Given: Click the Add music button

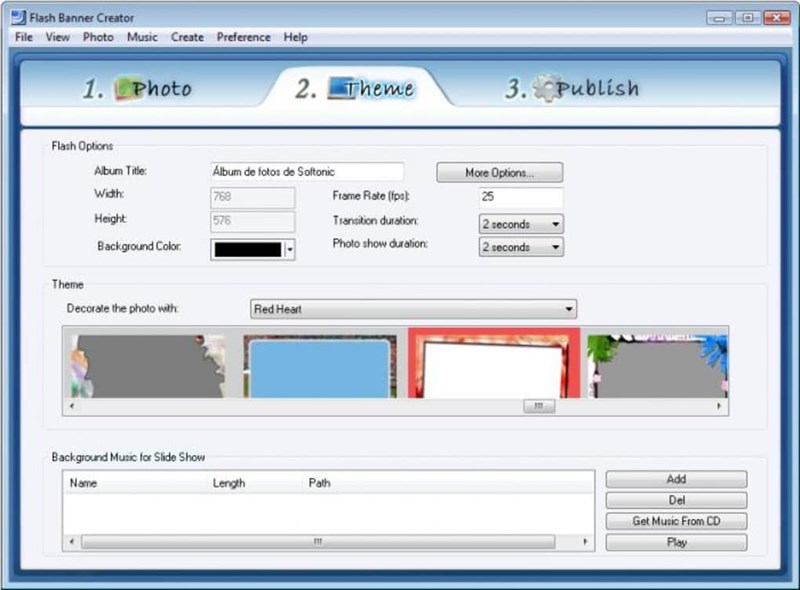Looking at the screenshot, I should 676,479.
